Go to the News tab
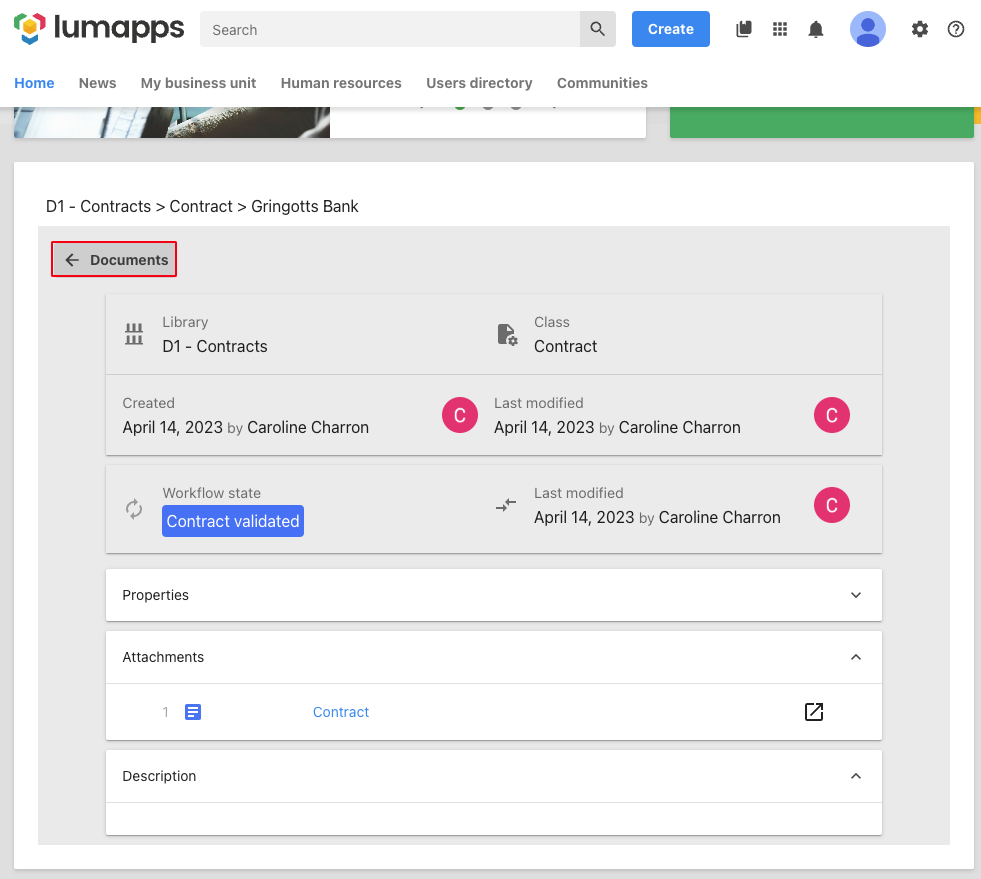This screenshot has height=879, width=981. coord(97,83)
